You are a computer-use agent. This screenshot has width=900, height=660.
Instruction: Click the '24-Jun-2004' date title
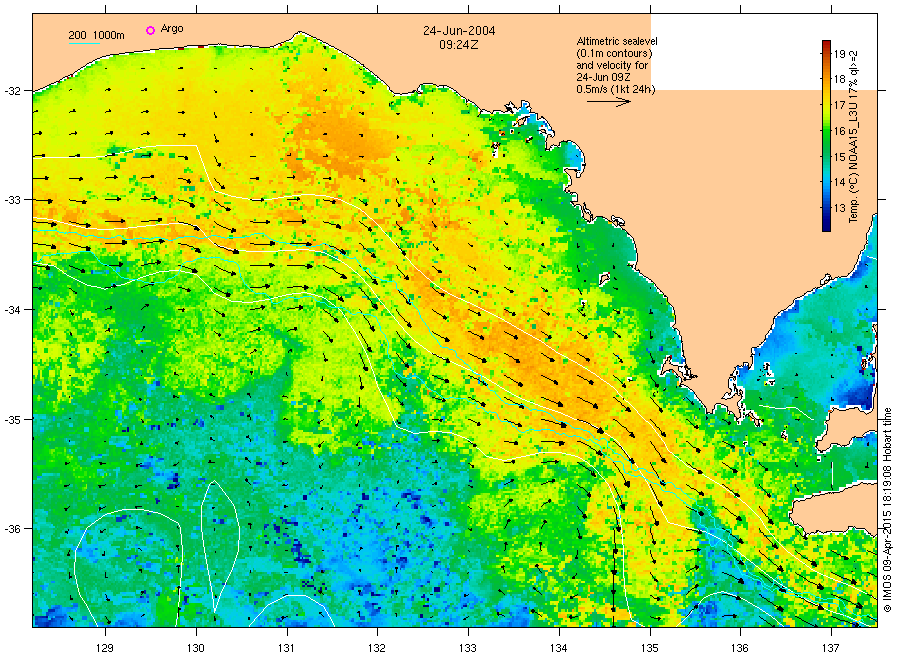coord(459,31)
